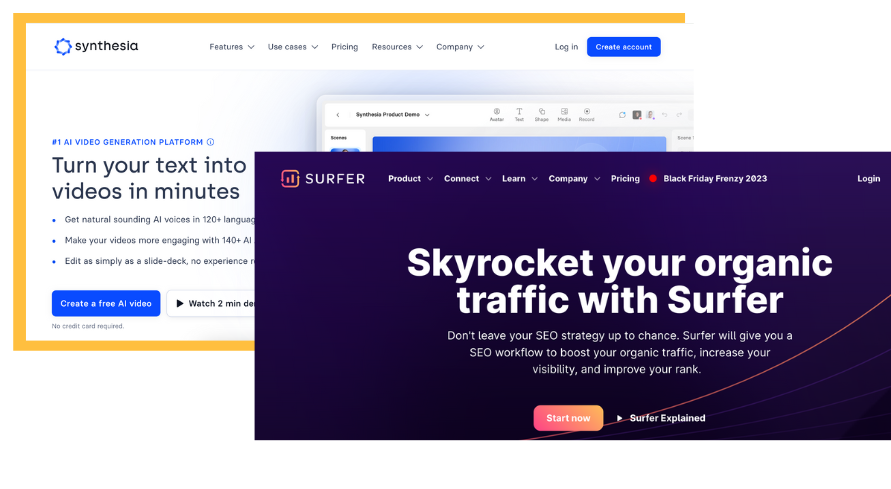Click Surfer Explained link

[x=667, y=418]
